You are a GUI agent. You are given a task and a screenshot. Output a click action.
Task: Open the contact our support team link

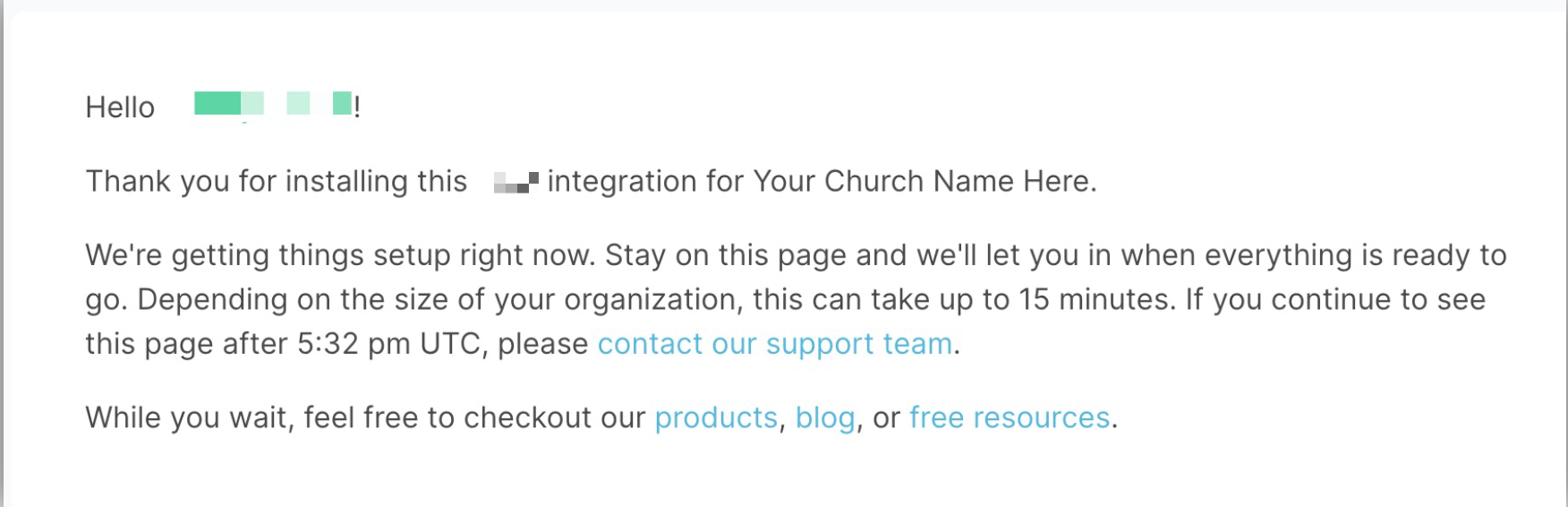pyautogui.click(x=774, y=344)
